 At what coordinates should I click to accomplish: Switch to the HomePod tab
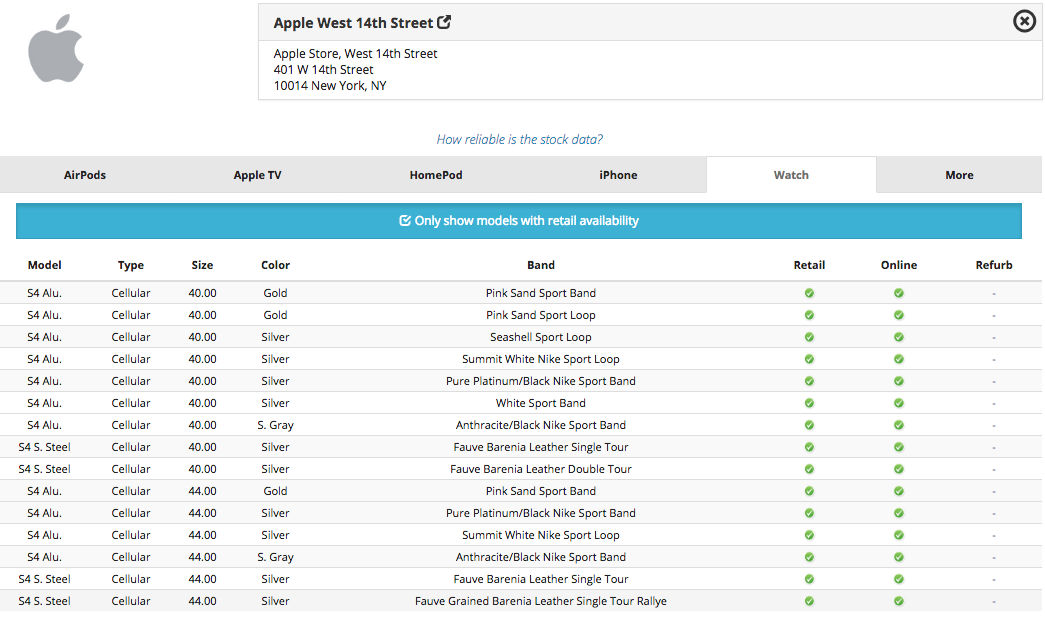[x=436, y=175]
